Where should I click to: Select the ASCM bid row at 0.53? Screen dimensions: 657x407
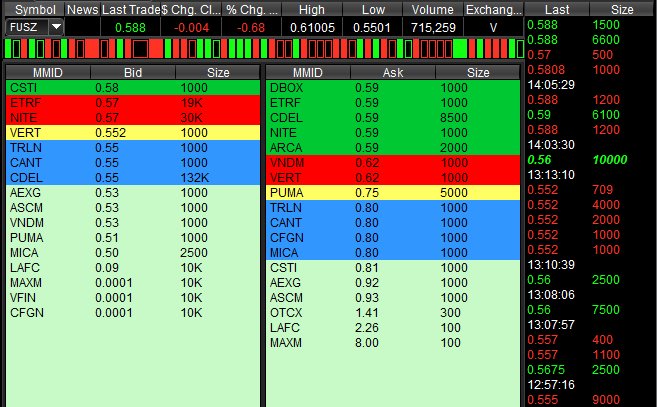click(133, 208)
